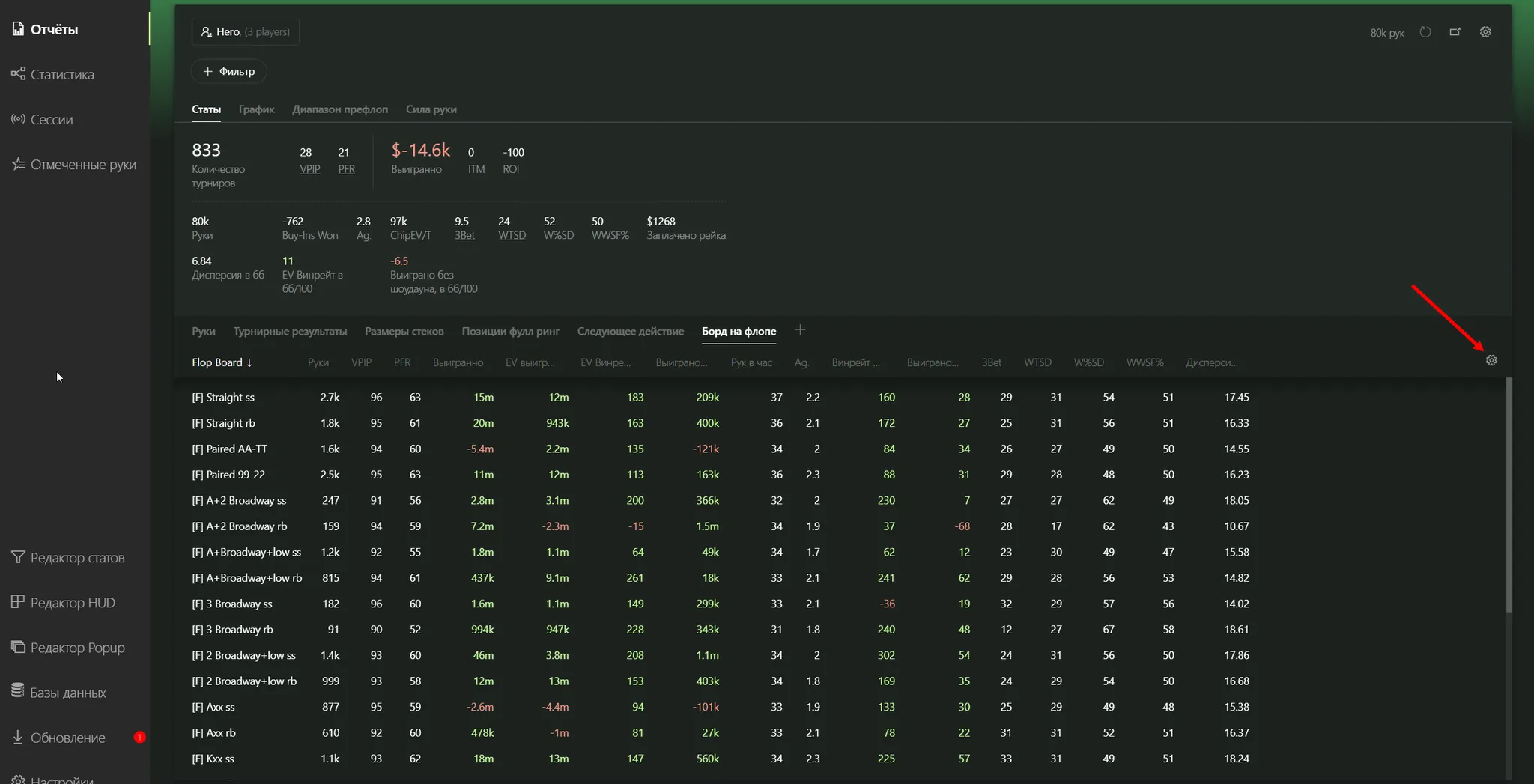Add a new report tab with plus
Image resolution: width=1534 pixels, height=784 pixels.
tap(800, 330)
